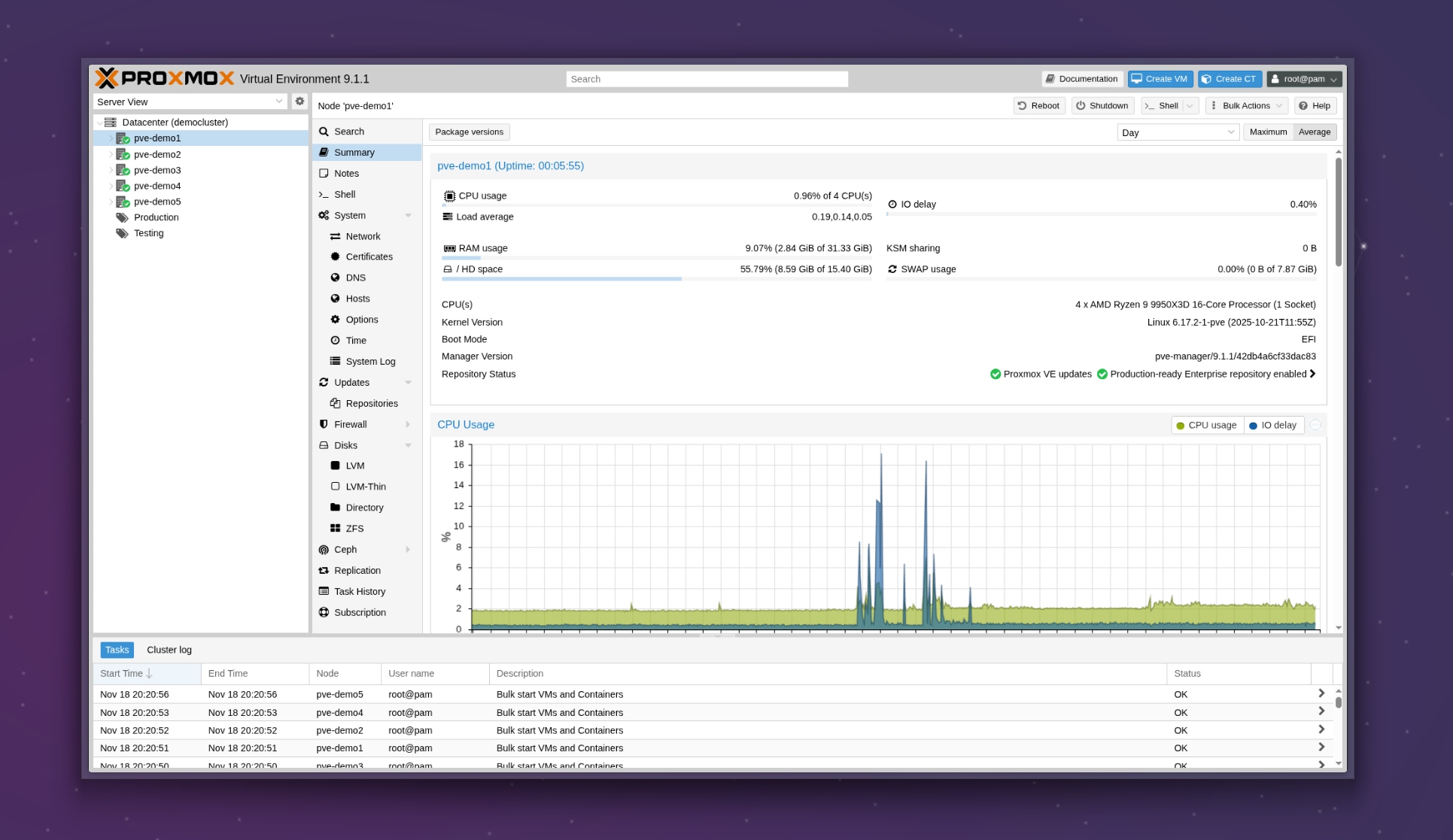
Task: Open Certificates via its sidebar icon
Action: tap(336, 256)
